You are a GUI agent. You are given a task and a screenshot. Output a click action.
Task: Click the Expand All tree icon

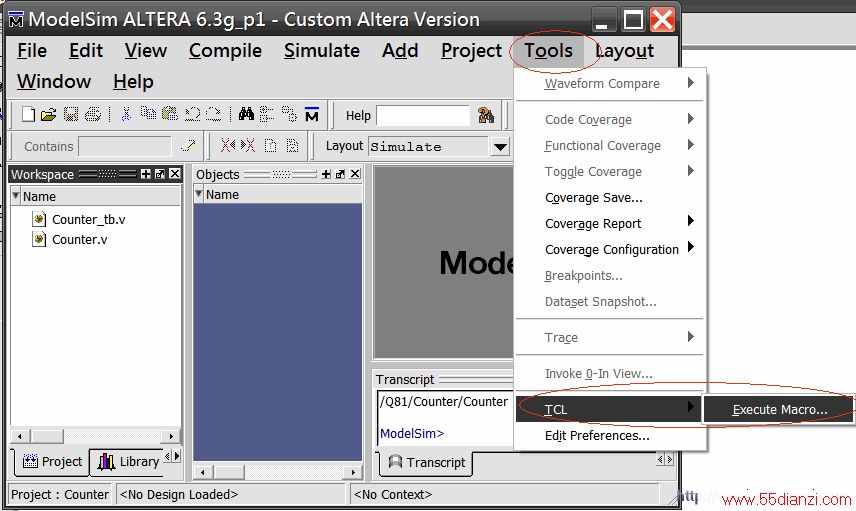point(289,114)
